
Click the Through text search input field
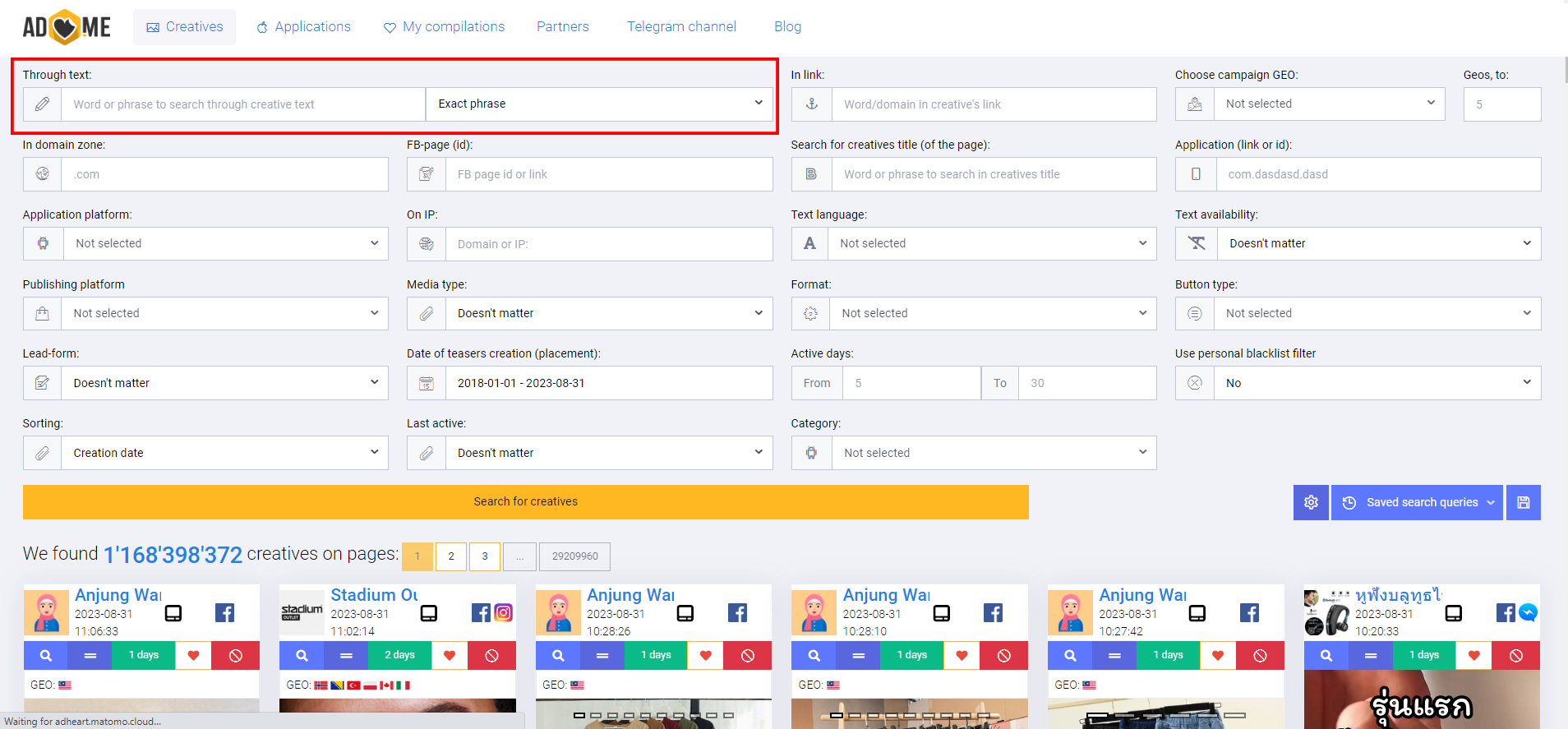click(242, 104)
